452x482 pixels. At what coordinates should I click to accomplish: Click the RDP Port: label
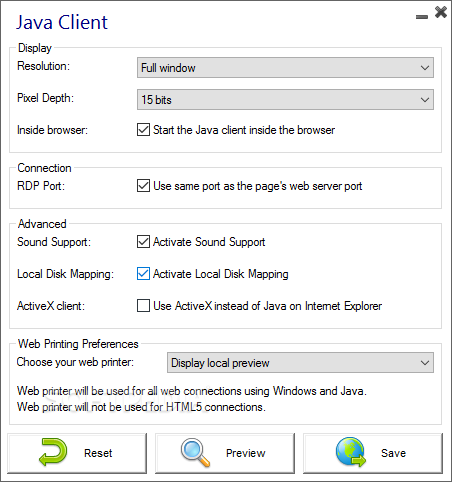[x=41, y=186]
